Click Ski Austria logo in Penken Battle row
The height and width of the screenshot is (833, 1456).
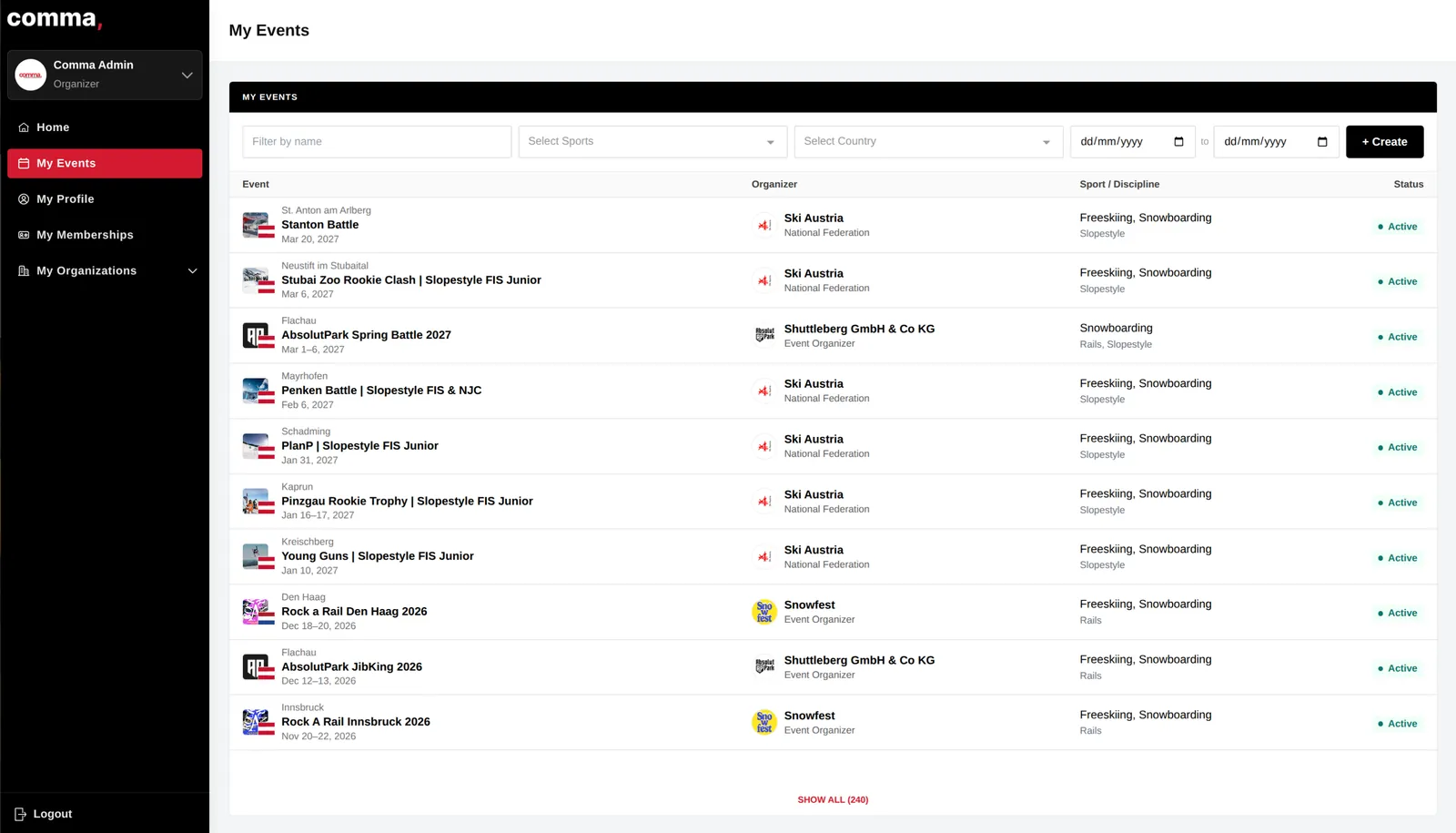[764, 391]
